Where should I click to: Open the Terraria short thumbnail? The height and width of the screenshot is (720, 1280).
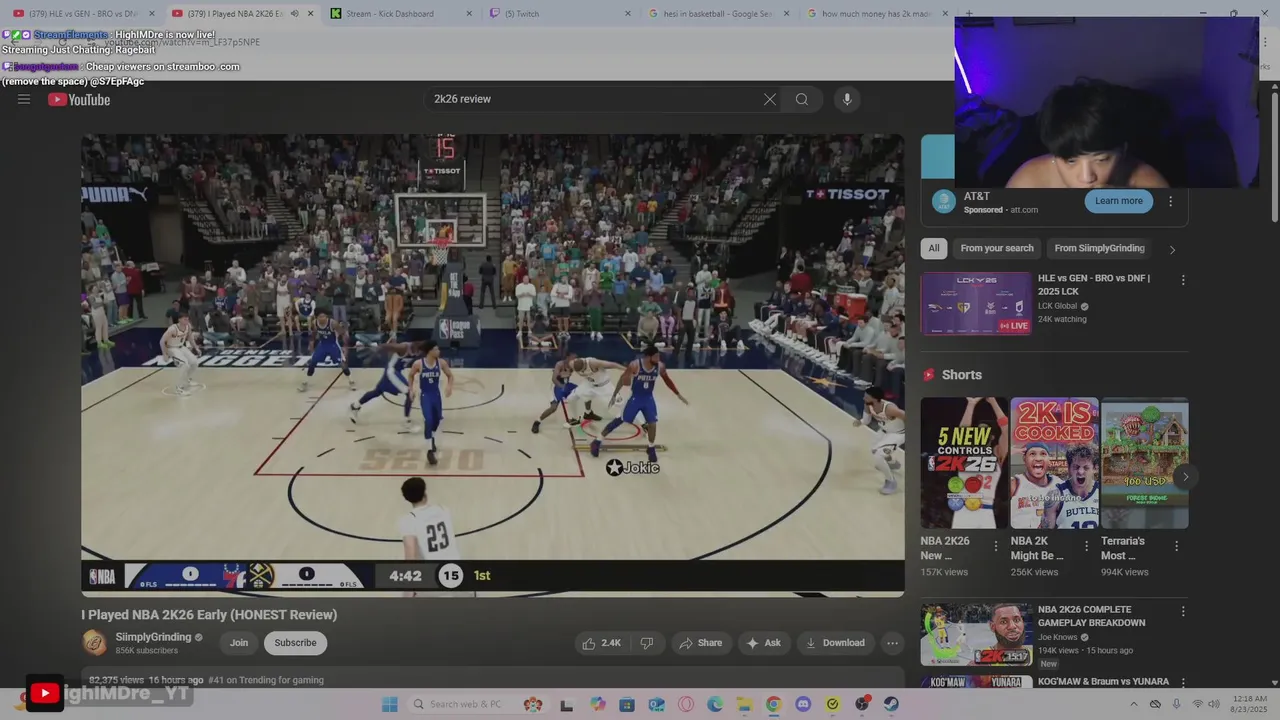pyautogui.click(x=1144, y=463)
